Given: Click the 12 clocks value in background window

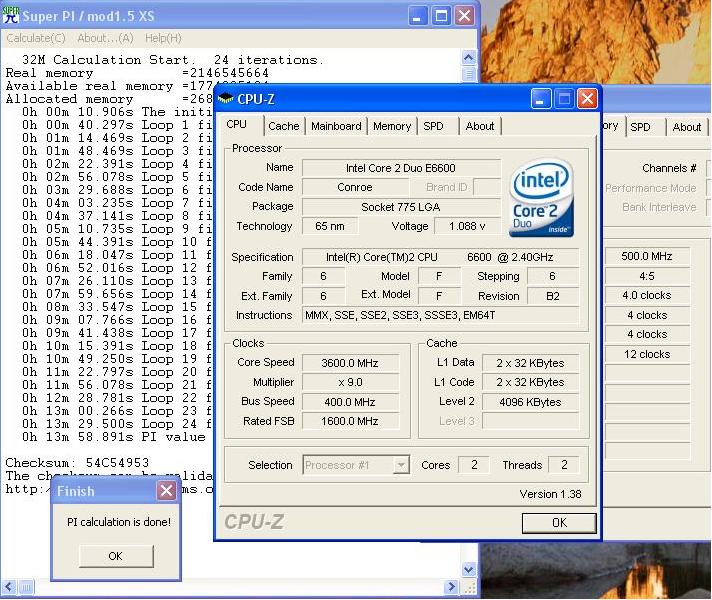Looking at the screenshot, I should [x=647, y=354].
